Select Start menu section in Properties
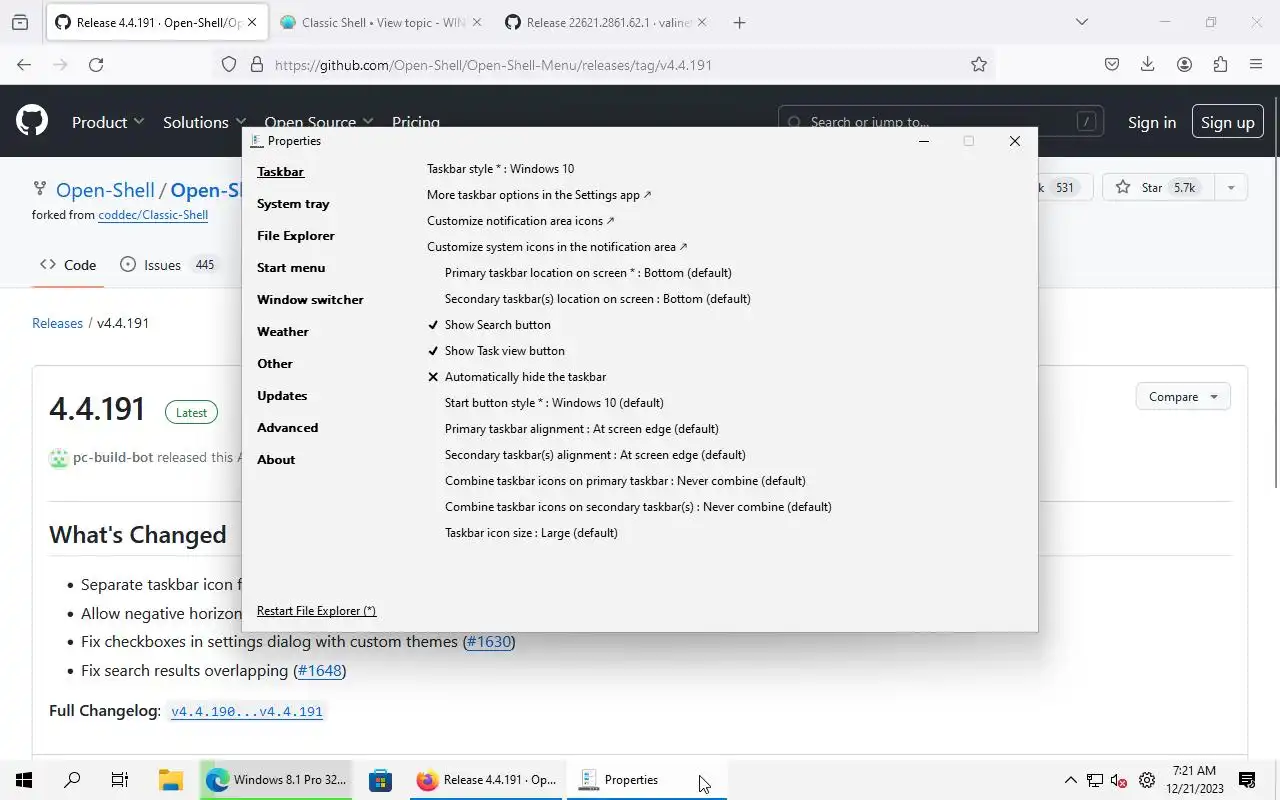Image resolution: width=1280 pixels, height=800 pixels. click(291, 267)
